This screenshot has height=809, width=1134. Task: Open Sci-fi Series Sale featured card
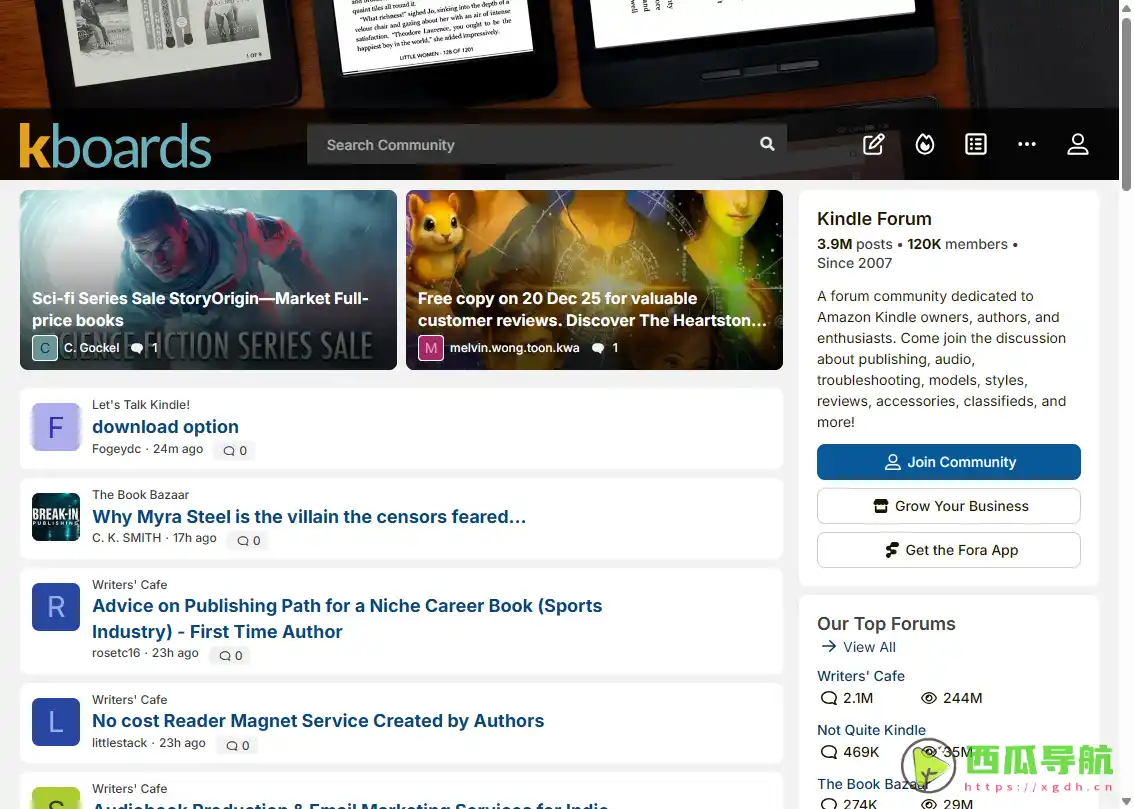208,280
